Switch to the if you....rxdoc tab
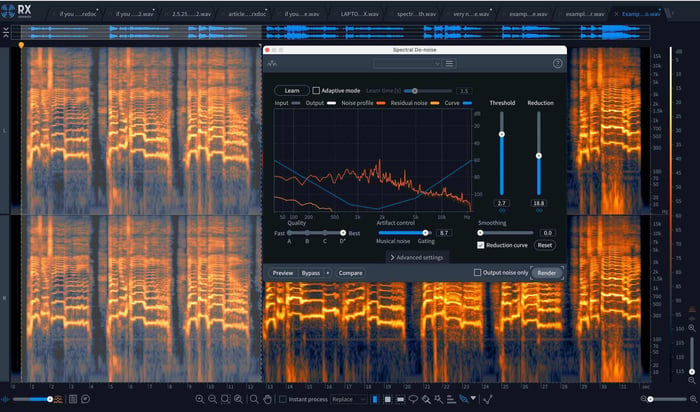Viewport: 700px width, 412px height. [78, 14]
